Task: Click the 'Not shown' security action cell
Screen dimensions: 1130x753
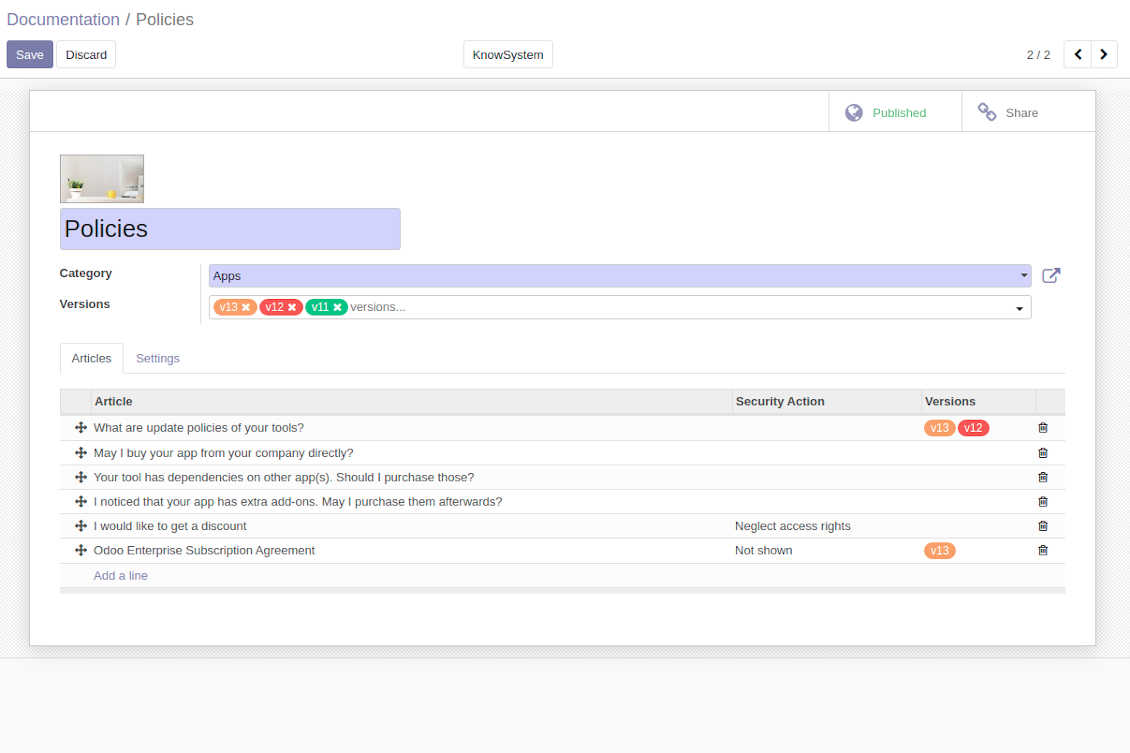Action: [x=763, y=551]
